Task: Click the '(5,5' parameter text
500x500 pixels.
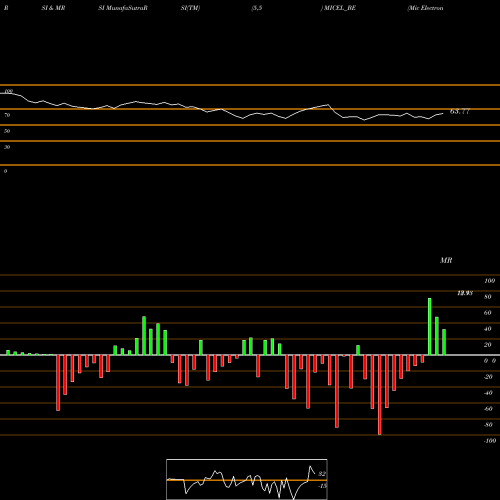Action: (x=257, y=8)
